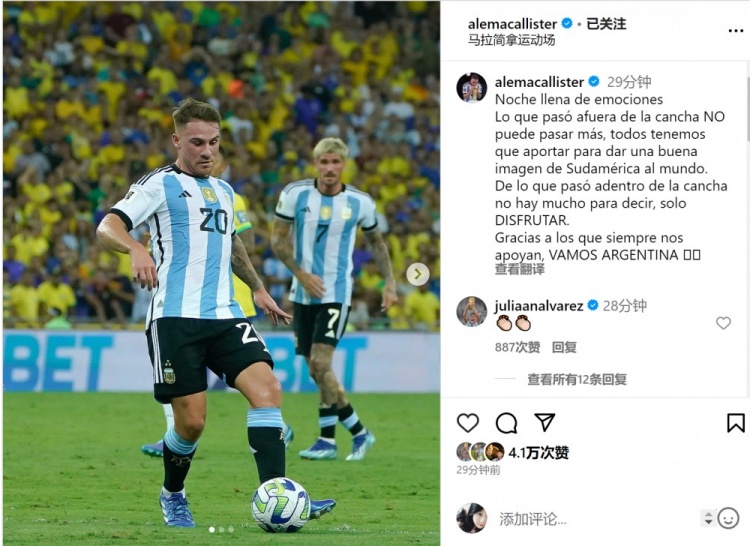This screenshot has width=750, height=546.
Task: Open the comment bubble icon
Action: (506, 423)
